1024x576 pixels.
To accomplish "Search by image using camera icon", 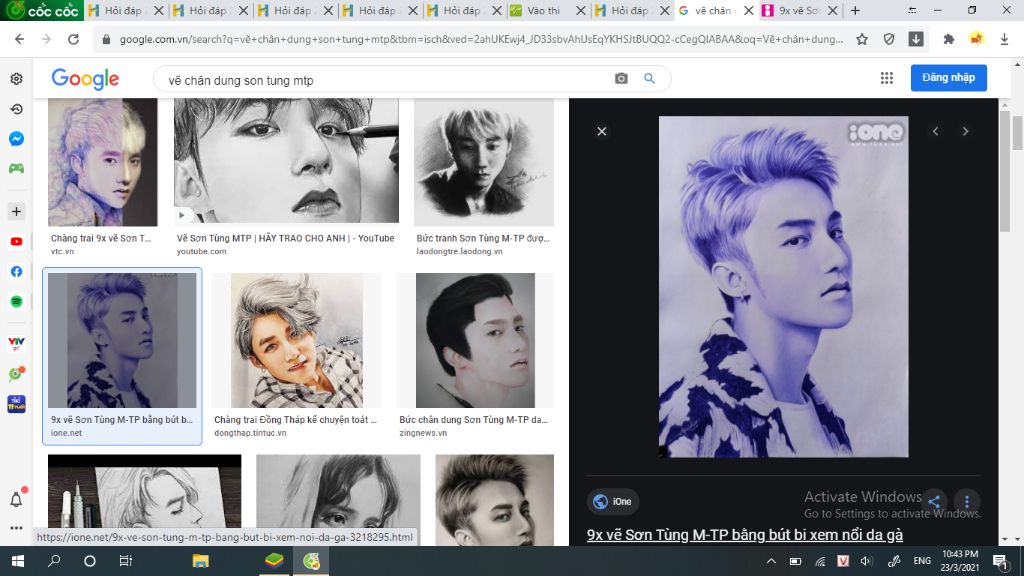I will [621, 78].
